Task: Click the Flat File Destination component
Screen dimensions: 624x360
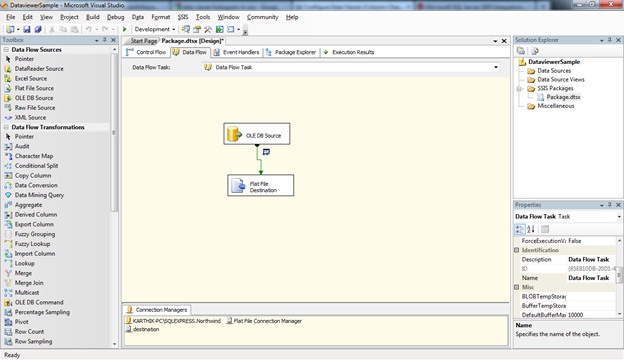Action: pyautogui.click(x=261, y=185)
